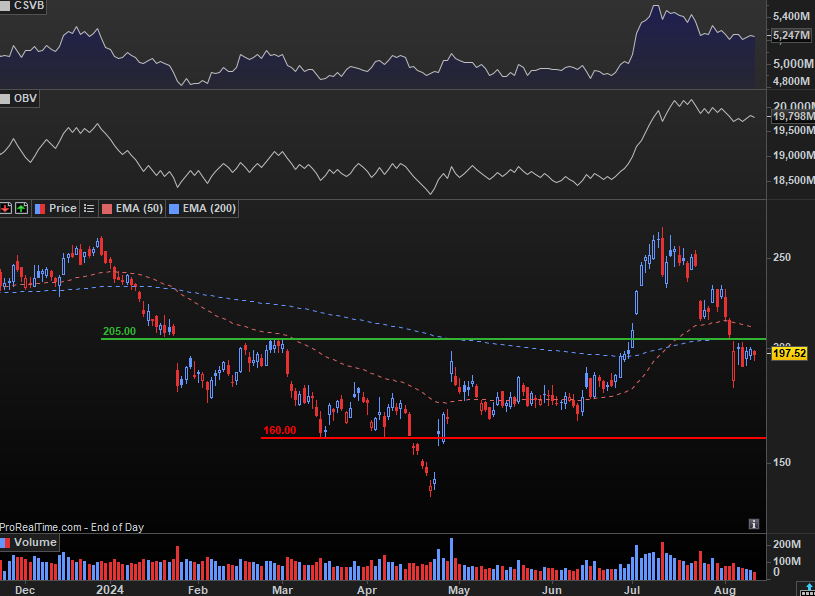This screenshot has height=596, width=815.
Task: Click the 250 price axis label
Action: click(x=782, y=258)
